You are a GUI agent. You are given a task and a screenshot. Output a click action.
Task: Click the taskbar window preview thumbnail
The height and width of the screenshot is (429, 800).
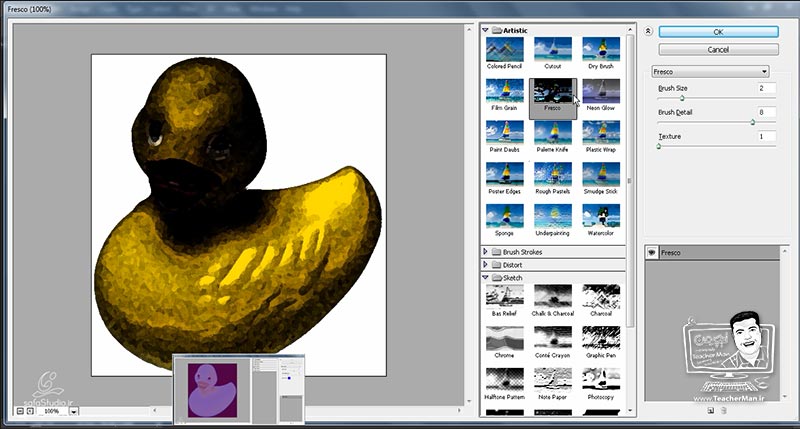(x=239, y=389)
